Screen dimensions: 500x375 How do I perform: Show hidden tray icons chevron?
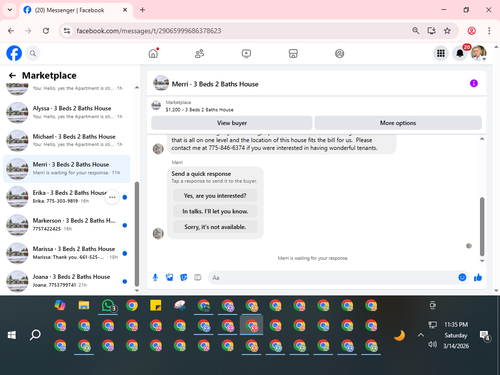pos(421,335)
